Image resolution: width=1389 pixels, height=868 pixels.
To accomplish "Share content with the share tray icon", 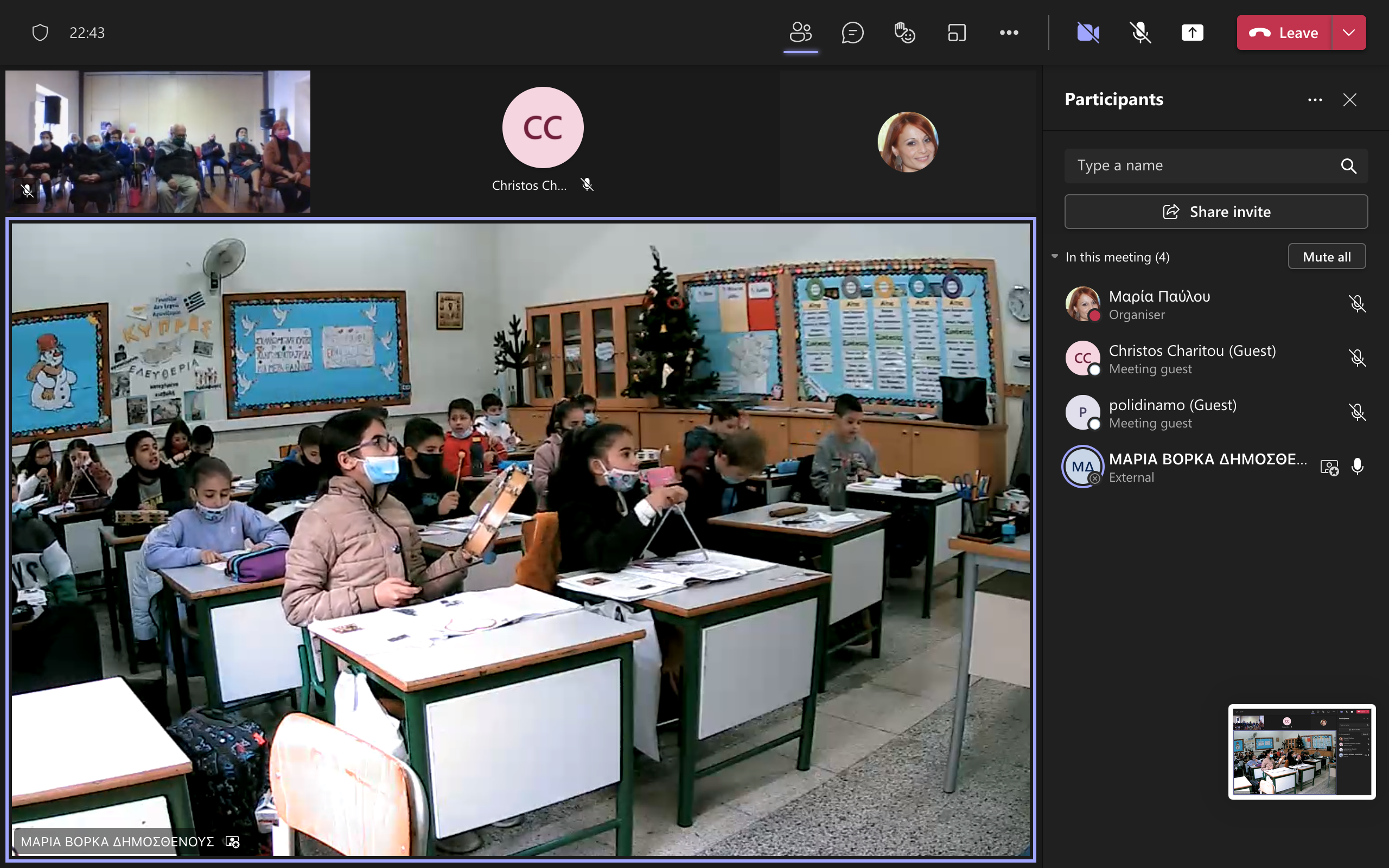I will (1192, 33).
